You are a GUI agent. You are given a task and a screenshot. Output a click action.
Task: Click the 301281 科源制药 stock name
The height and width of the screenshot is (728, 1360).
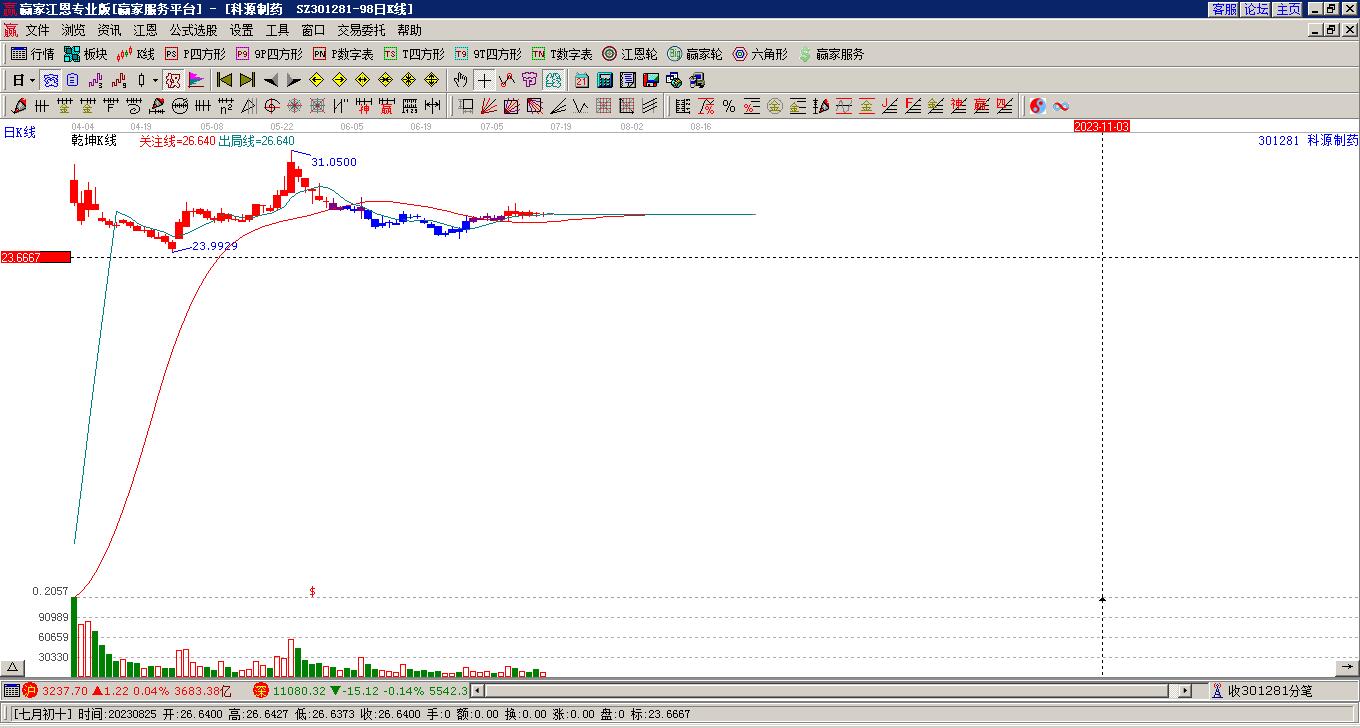[1308, 141]
